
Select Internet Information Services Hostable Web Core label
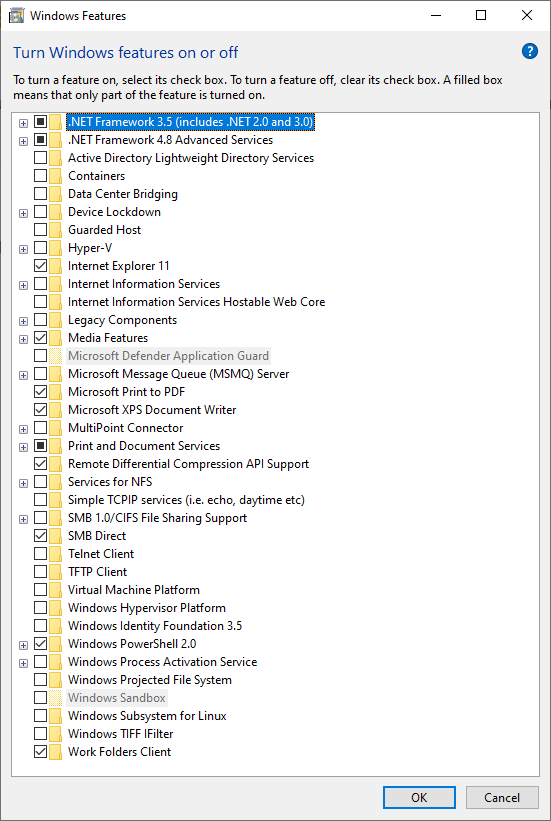(x=196, y=302)
